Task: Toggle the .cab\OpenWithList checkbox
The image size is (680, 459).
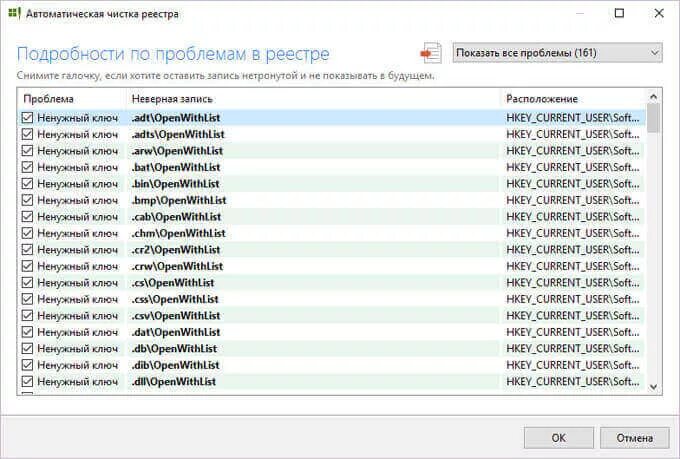Action: [27, 216]
